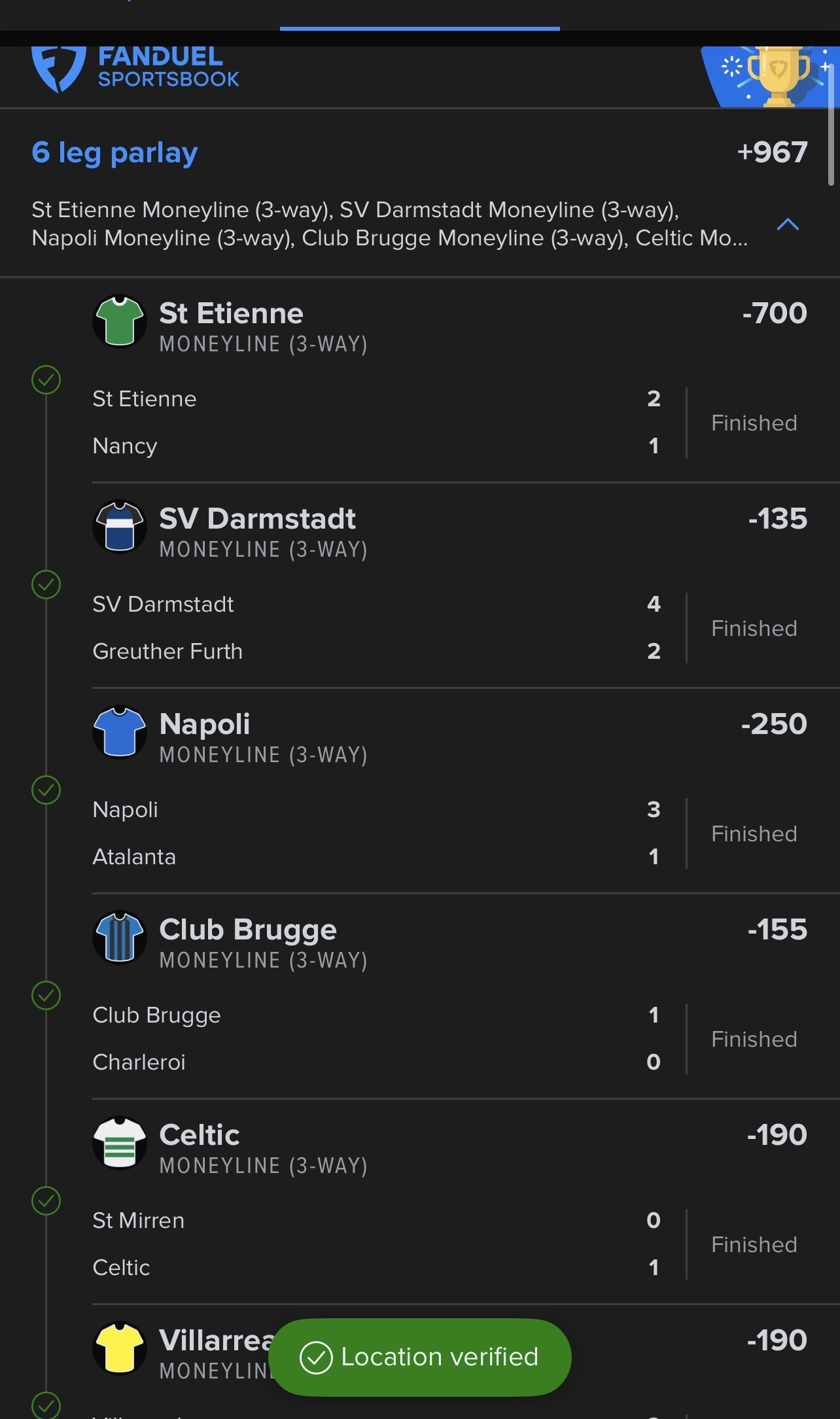Tap St Etienne green jersey icon

tap(119, 321)
